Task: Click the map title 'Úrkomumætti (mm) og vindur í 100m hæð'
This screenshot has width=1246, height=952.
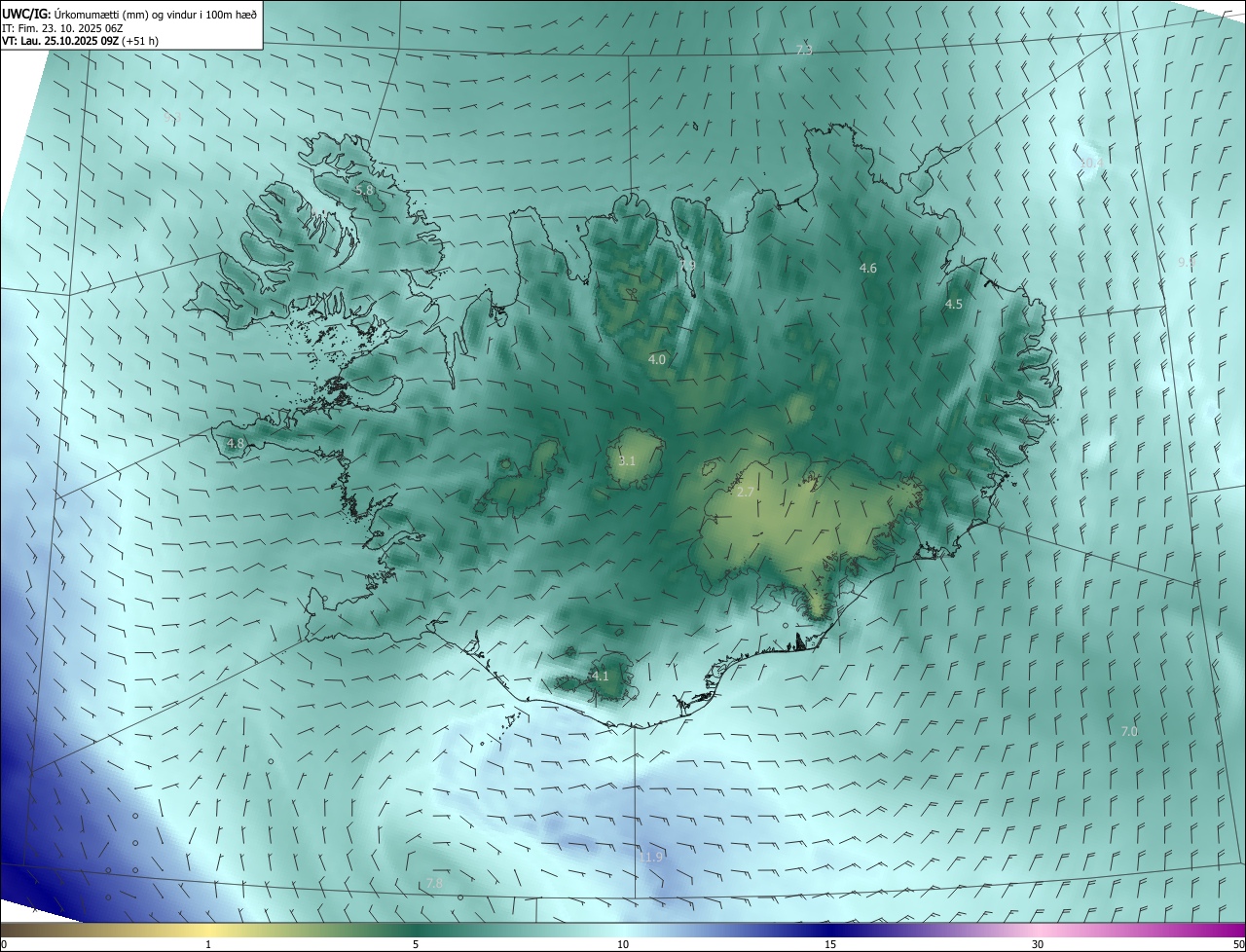Action: (154, 14)
